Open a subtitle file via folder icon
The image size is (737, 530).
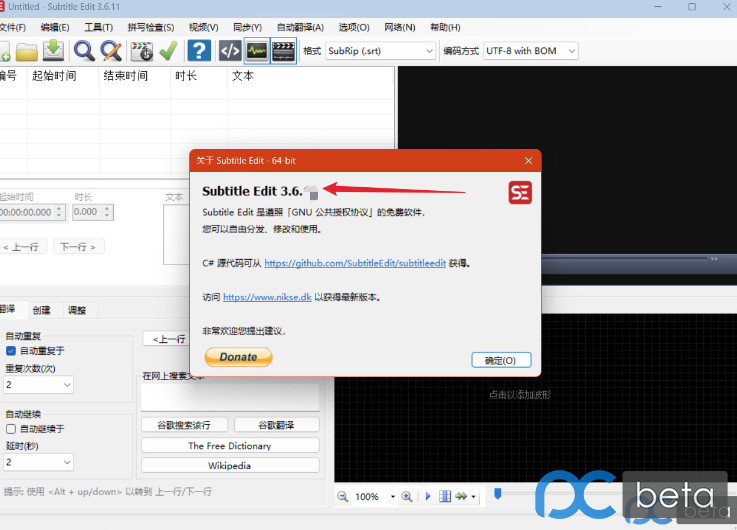point(27,51)
